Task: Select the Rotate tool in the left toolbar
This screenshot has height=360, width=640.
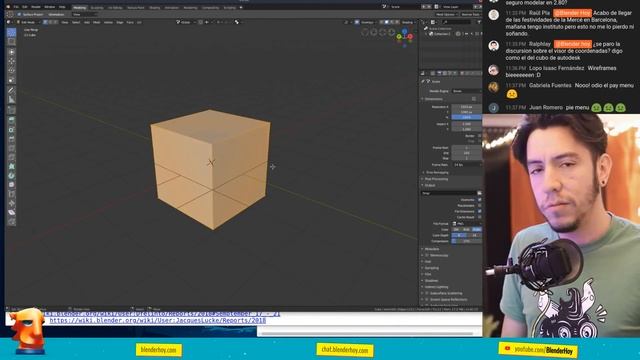Action: (x=11, y=71)
